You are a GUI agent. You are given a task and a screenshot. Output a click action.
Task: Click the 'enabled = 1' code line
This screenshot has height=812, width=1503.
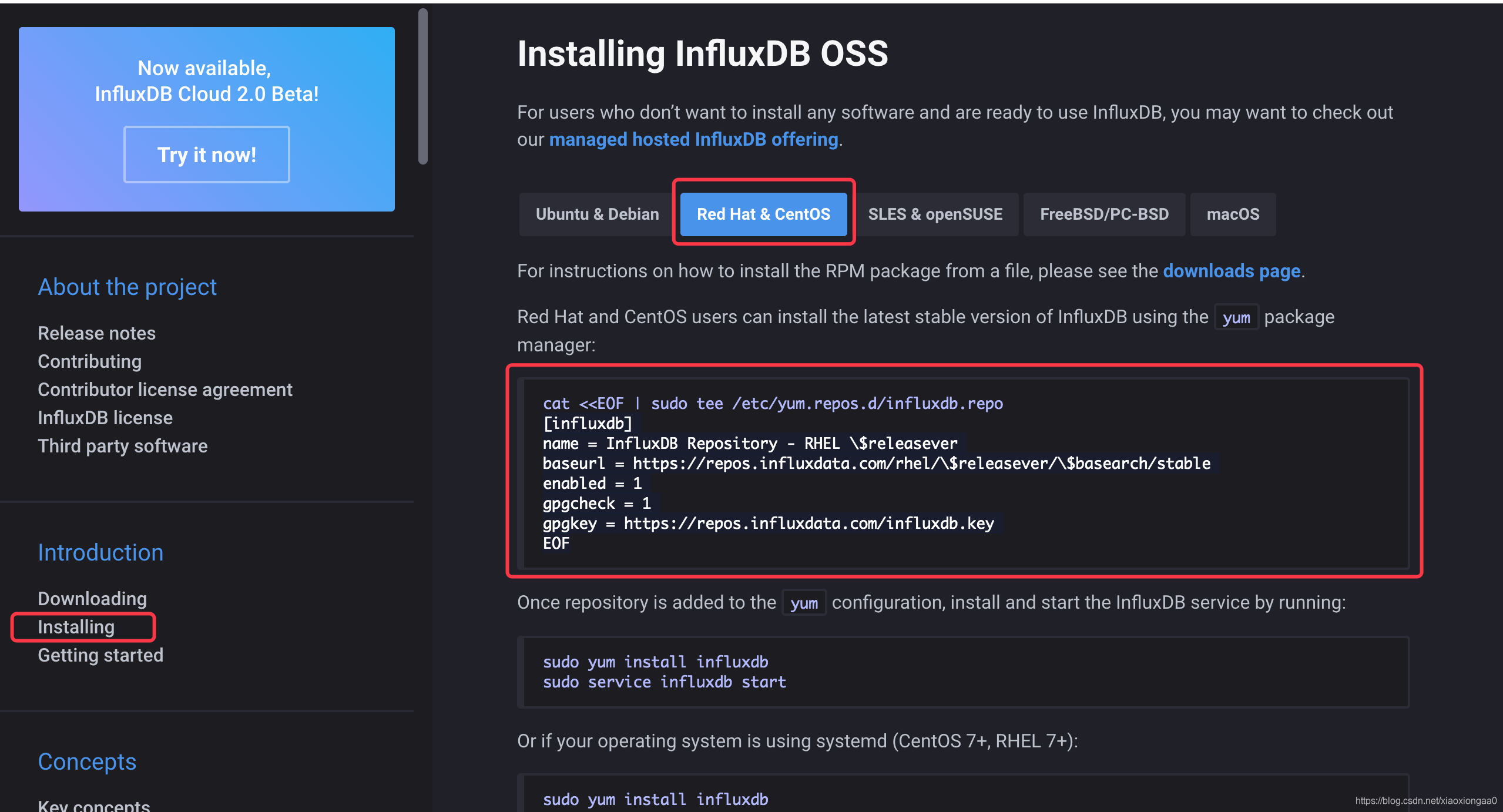[x=592, y=484]
